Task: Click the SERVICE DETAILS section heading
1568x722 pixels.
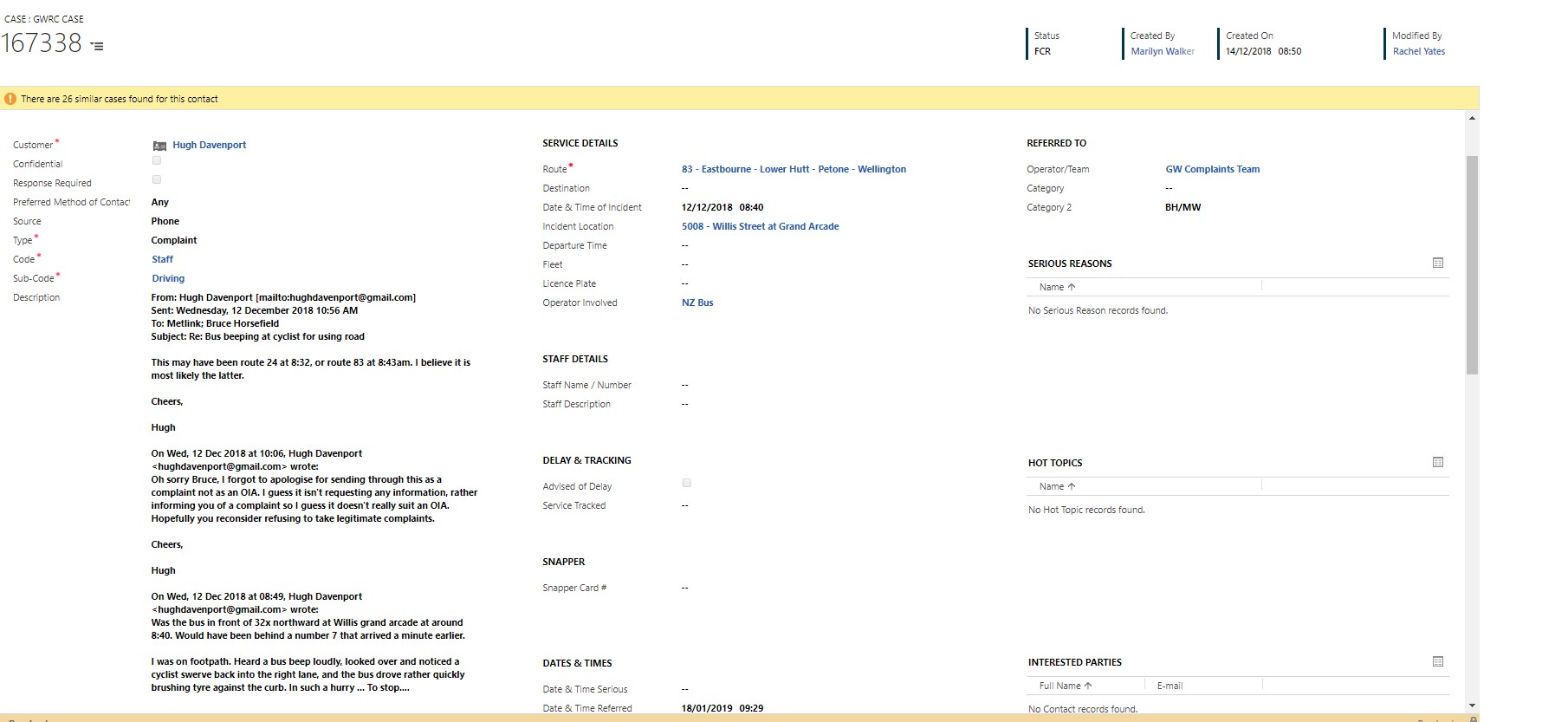Action: coord(580,143)
